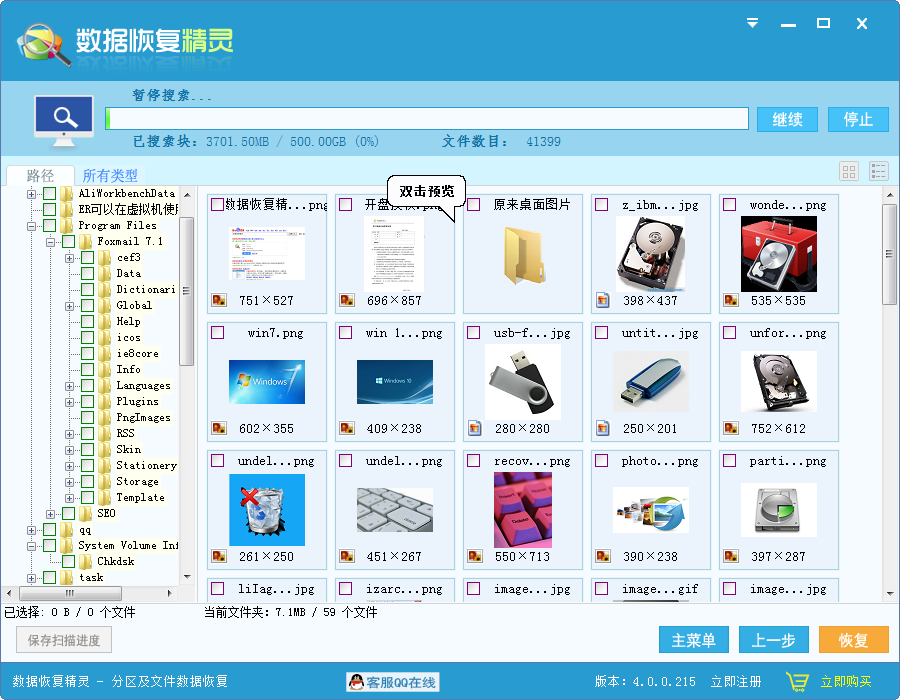This screenshot has width=900, height=700.
Task: Tick checkbox for 数据恢复精...png file
Action: (x=218, y=205)
